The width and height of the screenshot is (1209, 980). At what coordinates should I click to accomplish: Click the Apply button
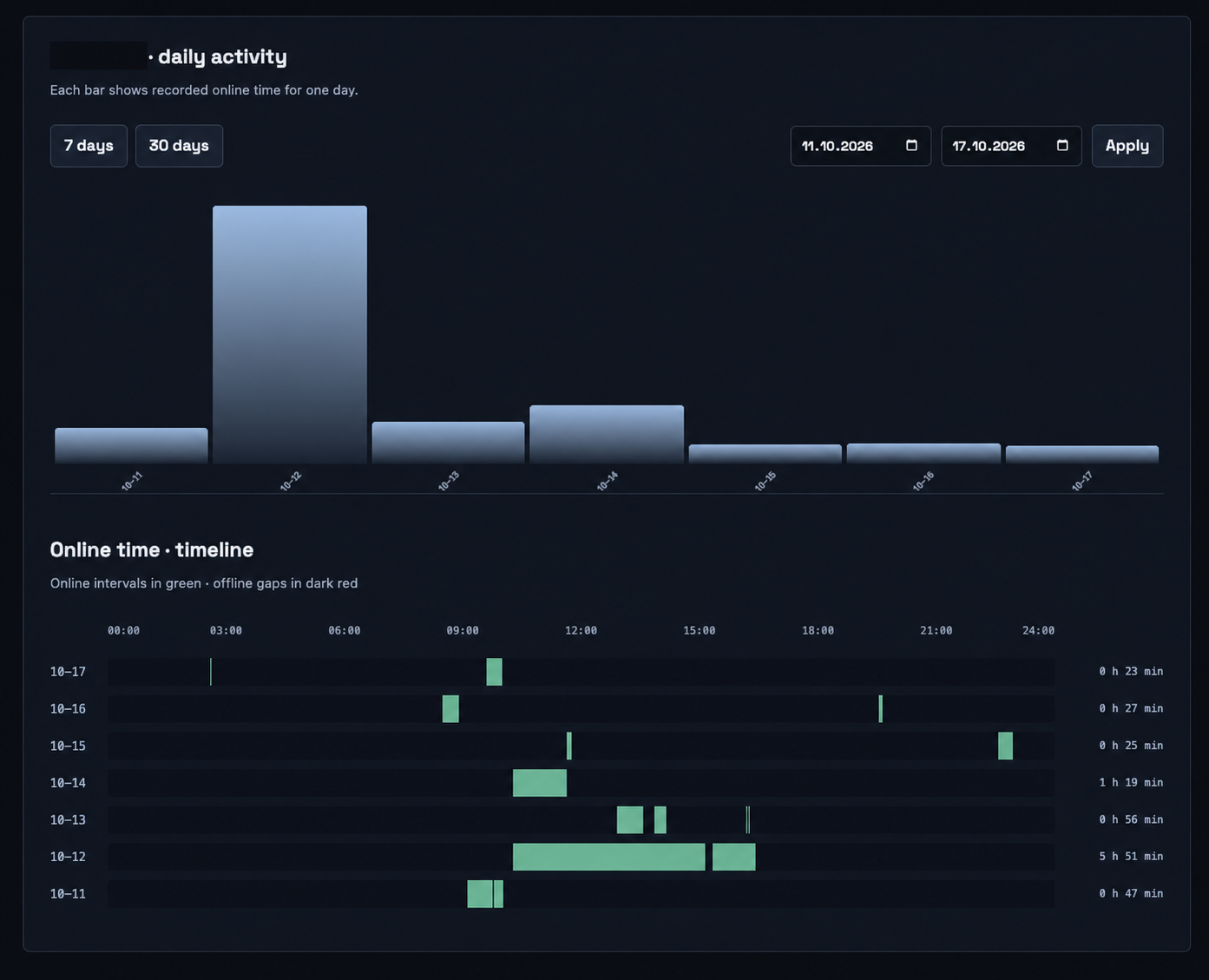tap(1127, 146)
